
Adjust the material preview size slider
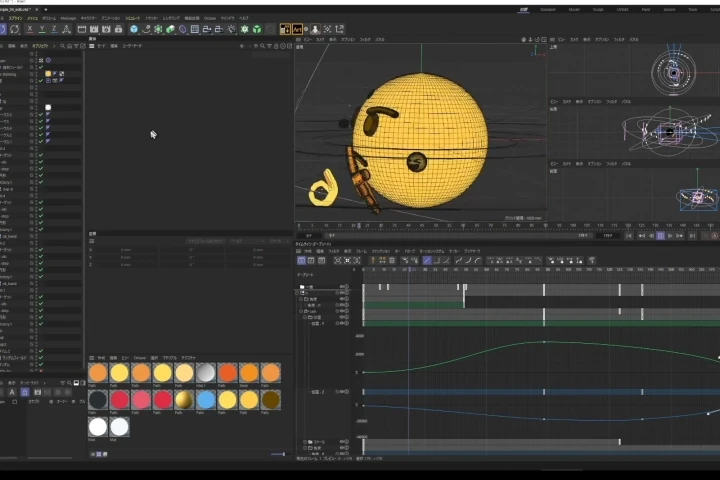coord(278,454)
